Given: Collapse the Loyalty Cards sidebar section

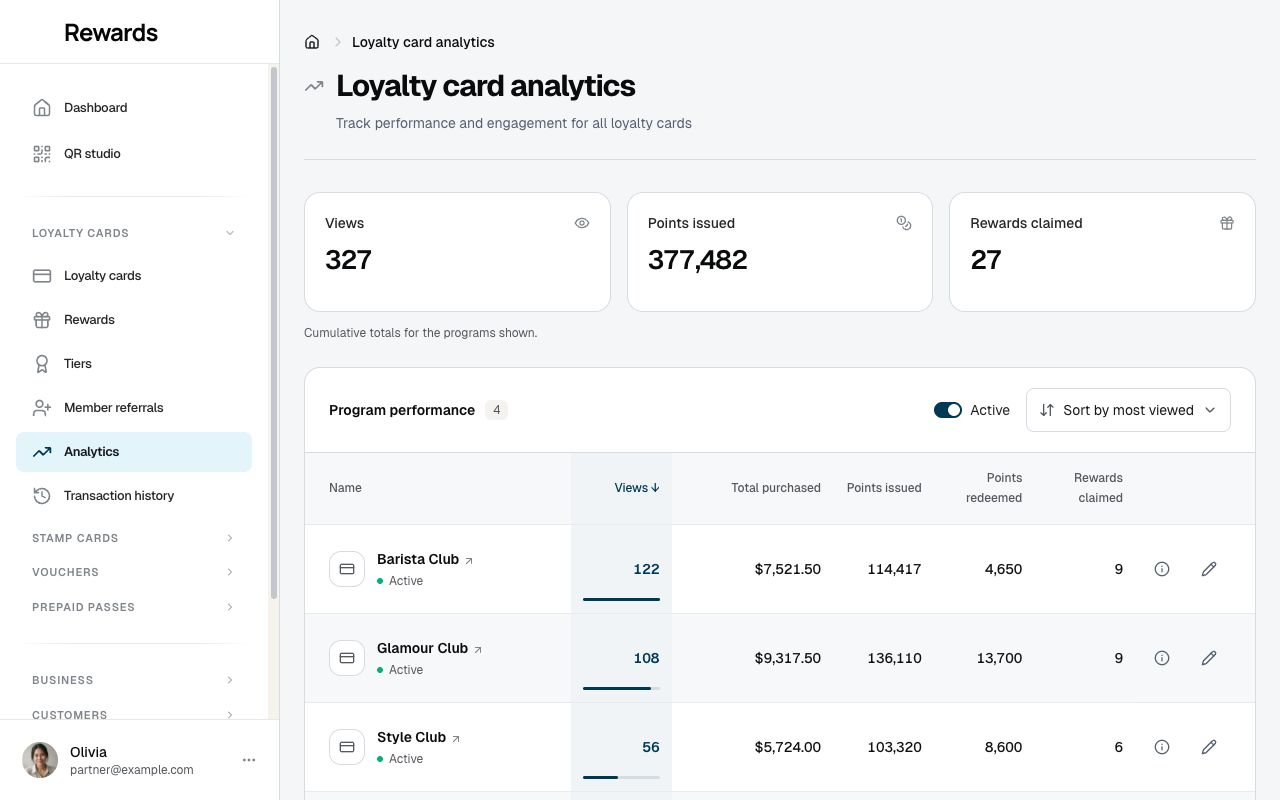Looking at the screenshot, I should coord(134,233).
